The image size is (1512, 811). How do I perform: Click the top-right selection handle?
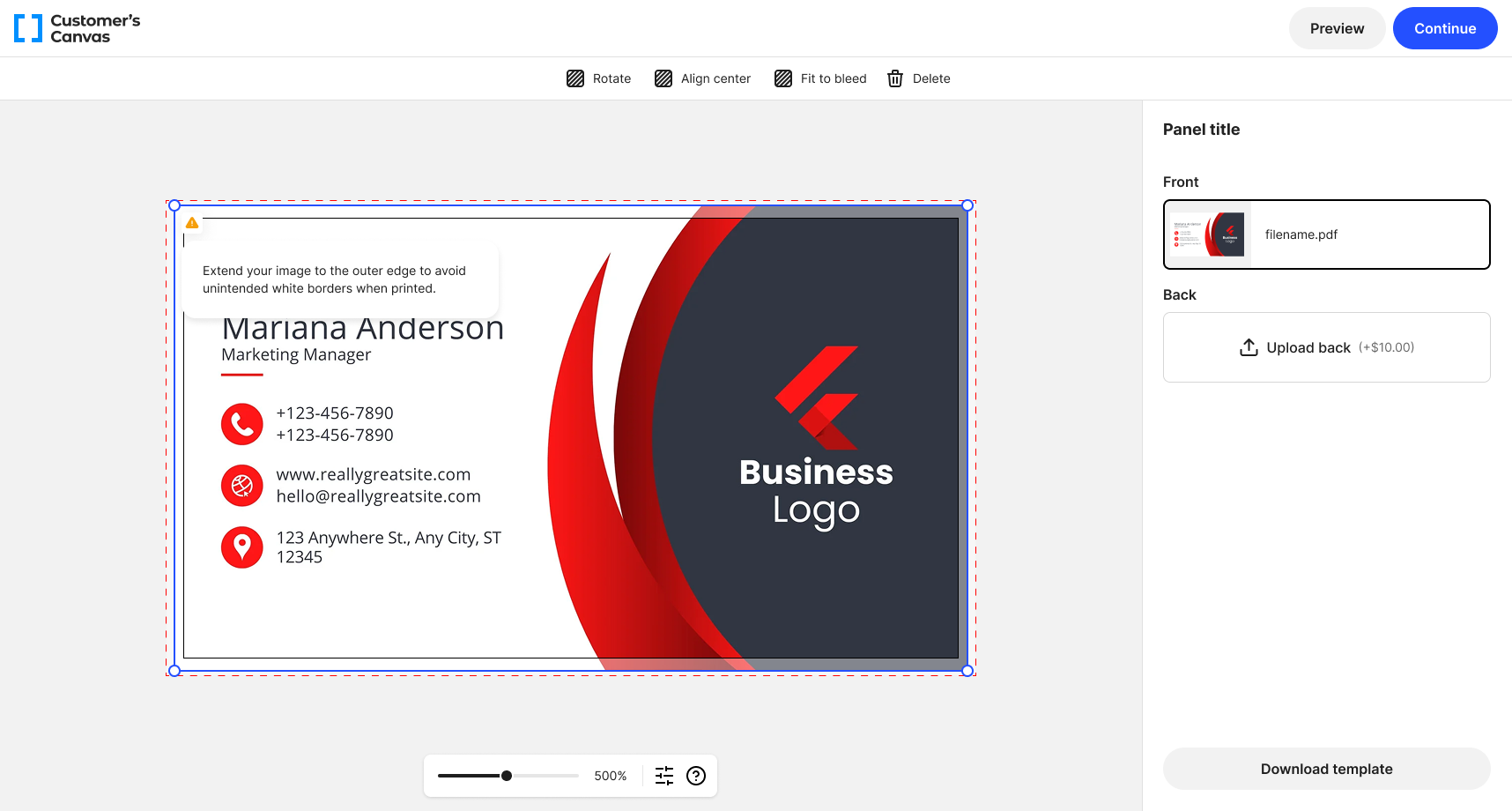[967, 205]
